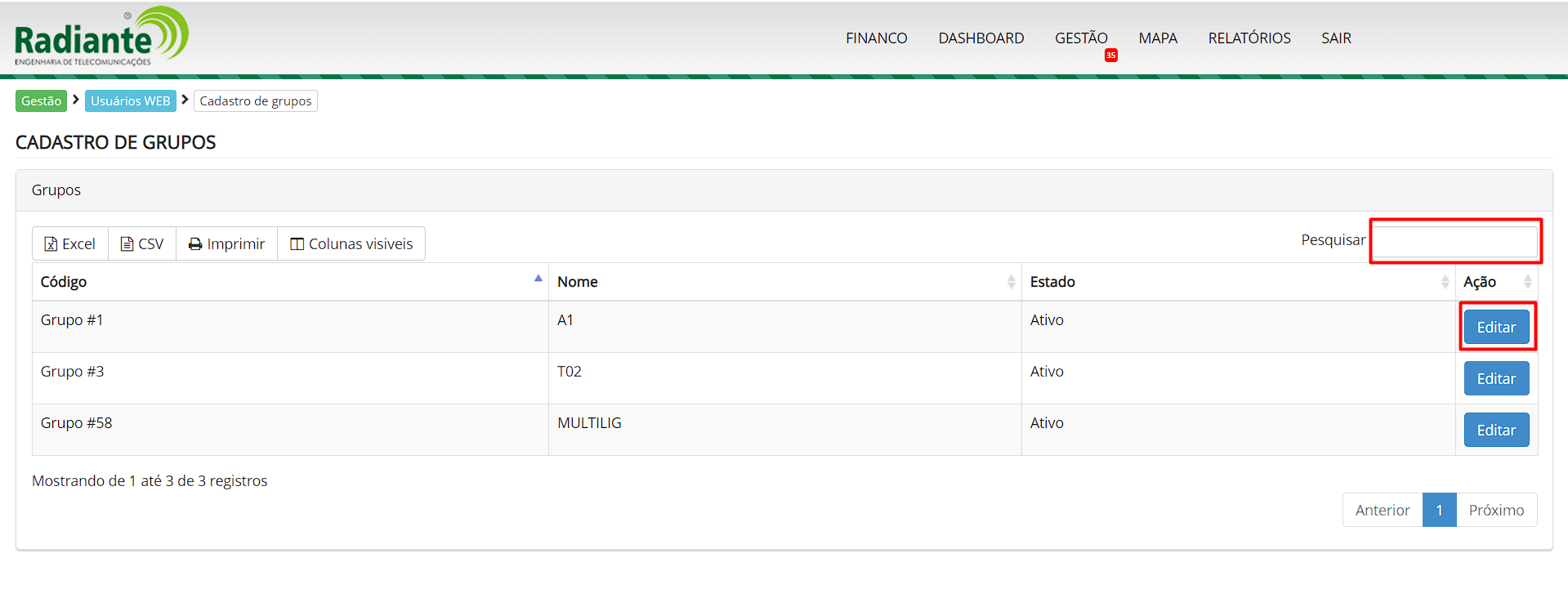
Task: Open the RELATÓRIOS menu
Action: (1249, 38)
